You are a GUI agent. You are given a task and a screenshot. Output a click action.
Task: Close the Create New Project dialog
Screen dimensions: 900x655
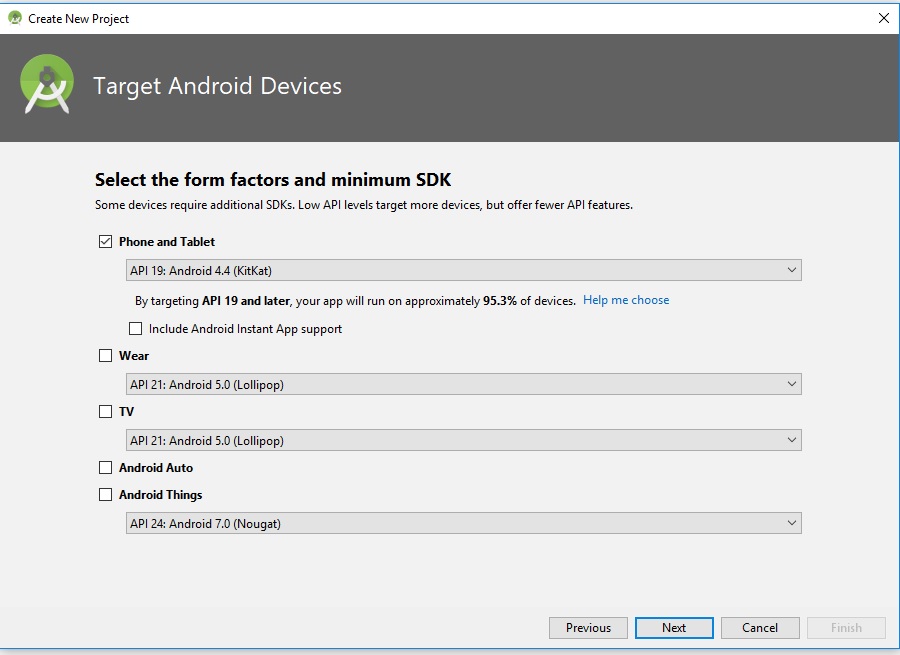click(884, 18)
